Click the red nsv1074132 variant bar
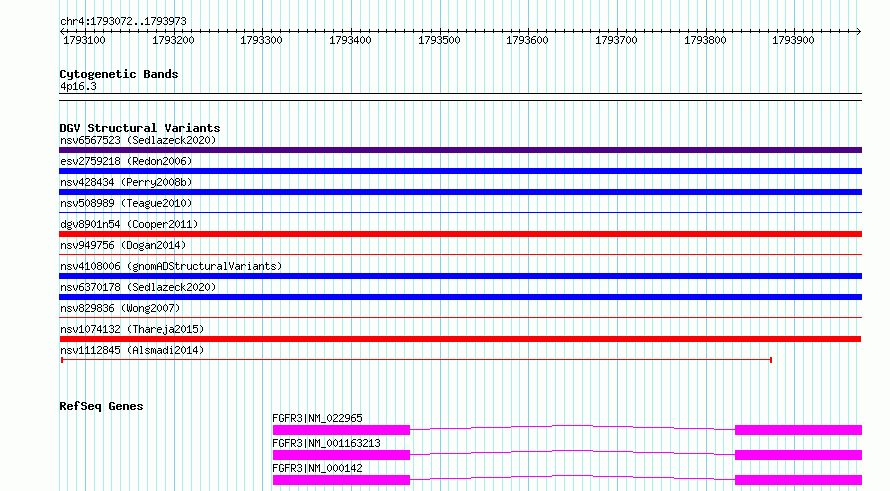890x491 pixels. [x=460, y=339]
